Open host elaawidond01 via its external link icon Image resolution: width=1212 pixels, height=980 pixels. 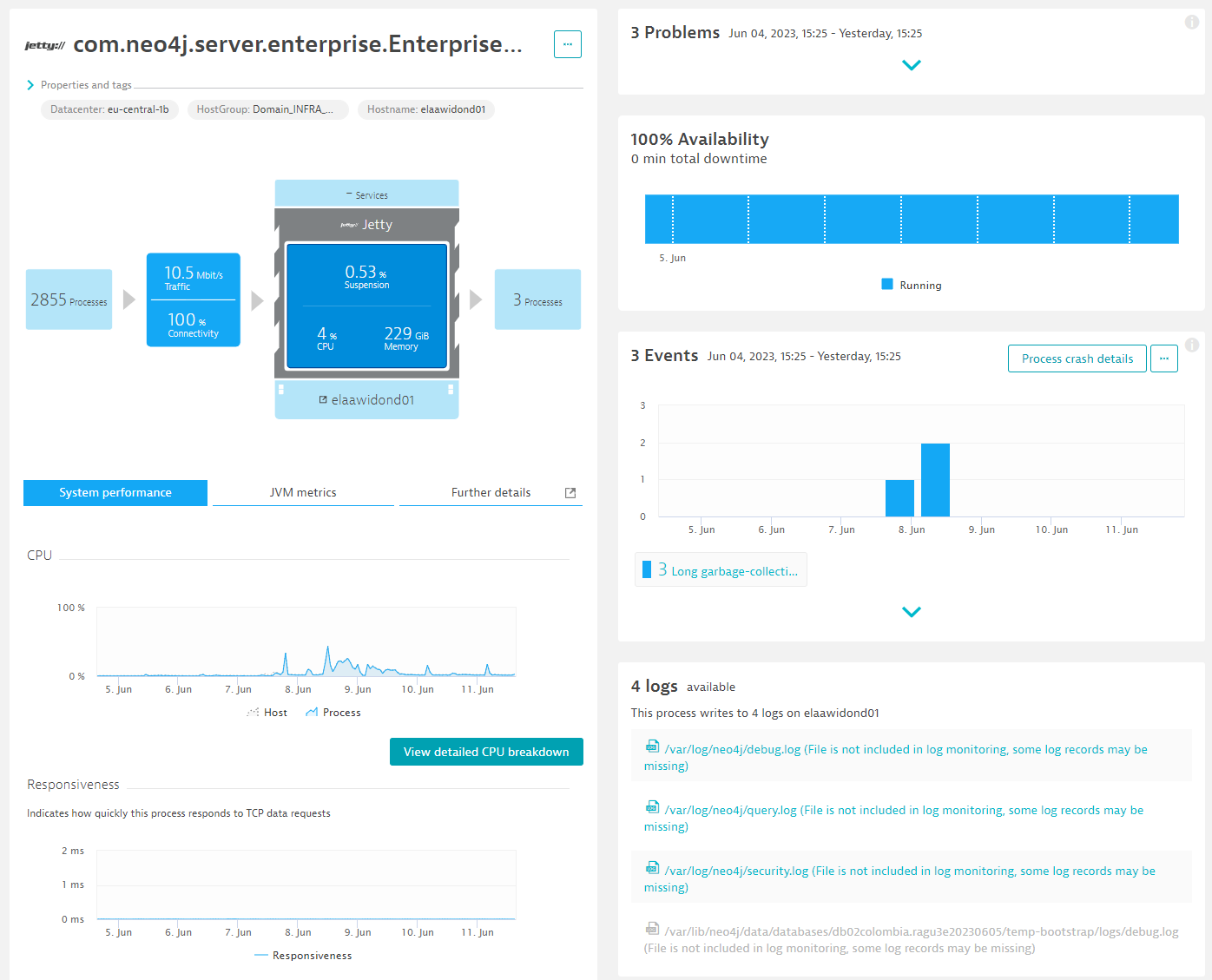pos(324,399)
